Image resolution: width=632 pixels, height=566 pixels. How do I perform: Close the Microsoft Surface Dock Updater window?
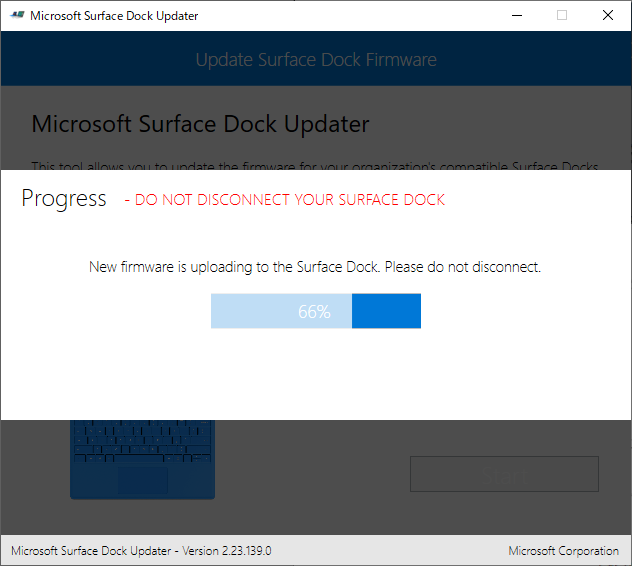(608, 15)
